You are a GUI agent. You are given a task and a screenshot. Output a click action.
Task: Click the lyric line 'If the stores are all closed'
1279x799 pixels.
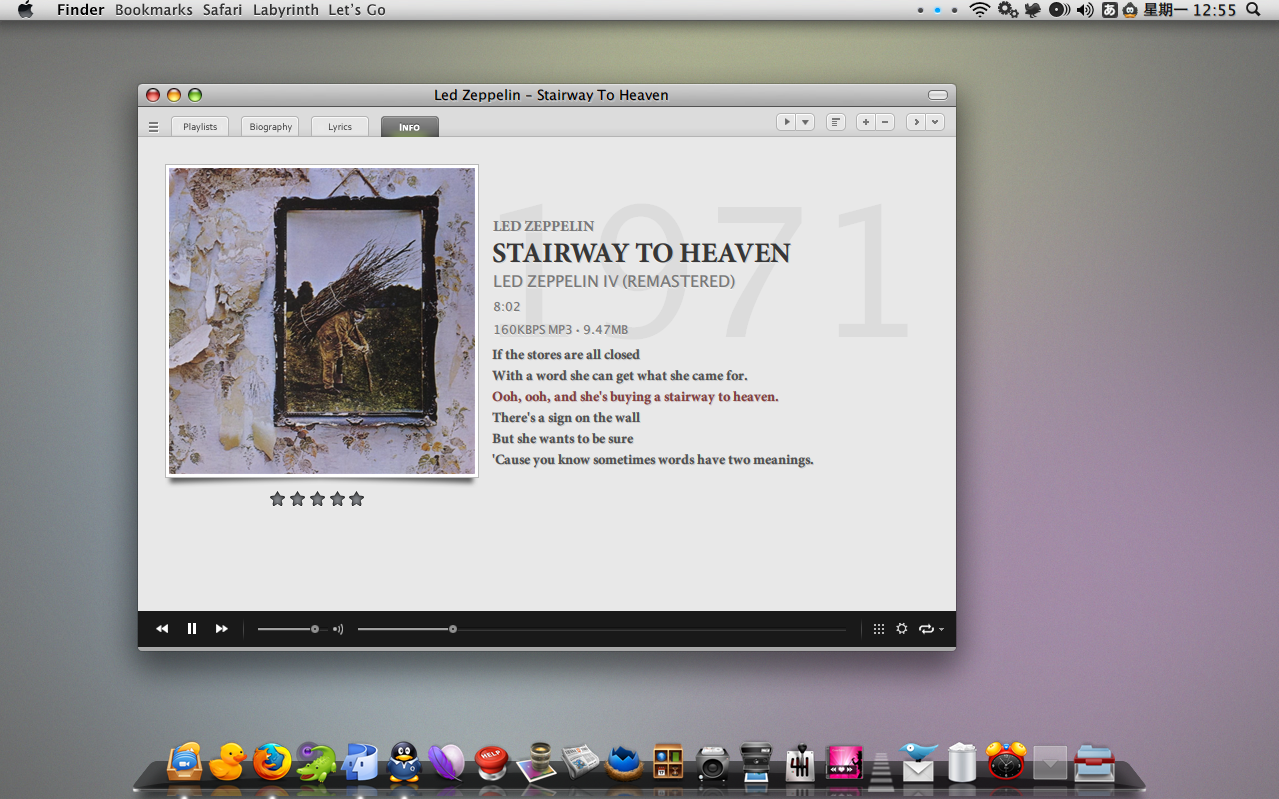(566, 355)
